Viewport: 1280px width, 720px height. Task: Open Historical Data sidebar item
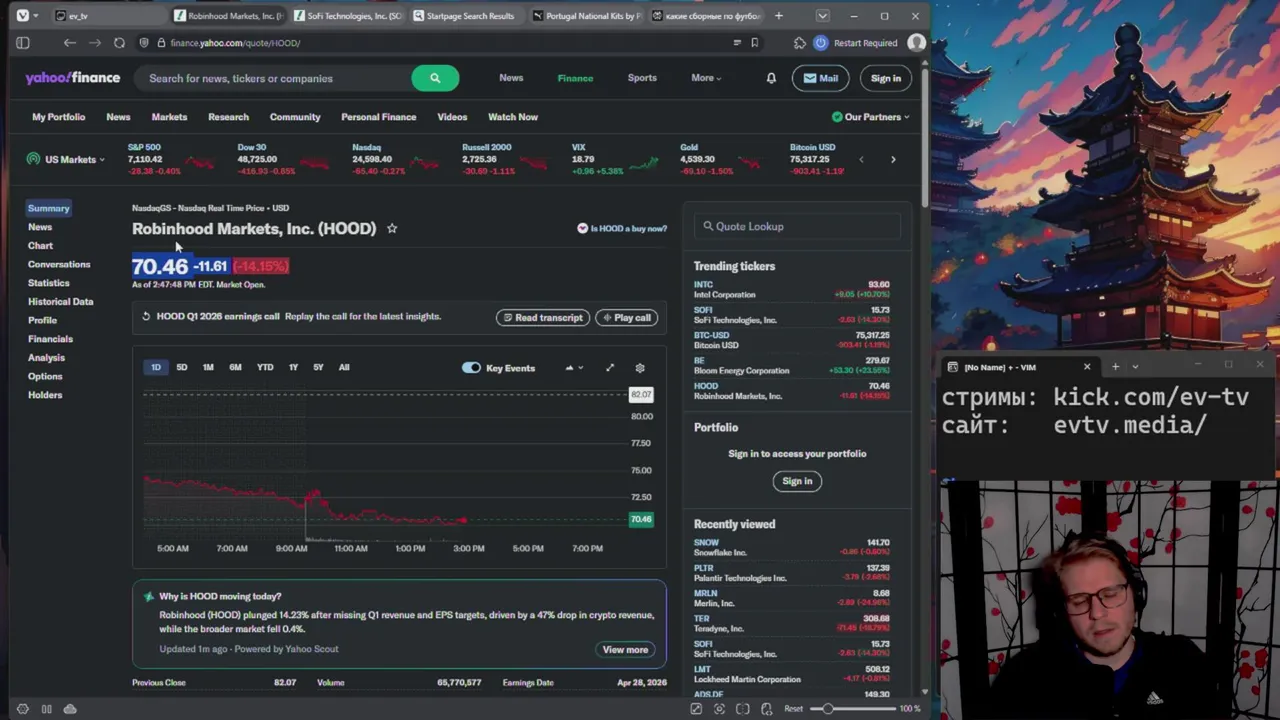pos(61,301)
